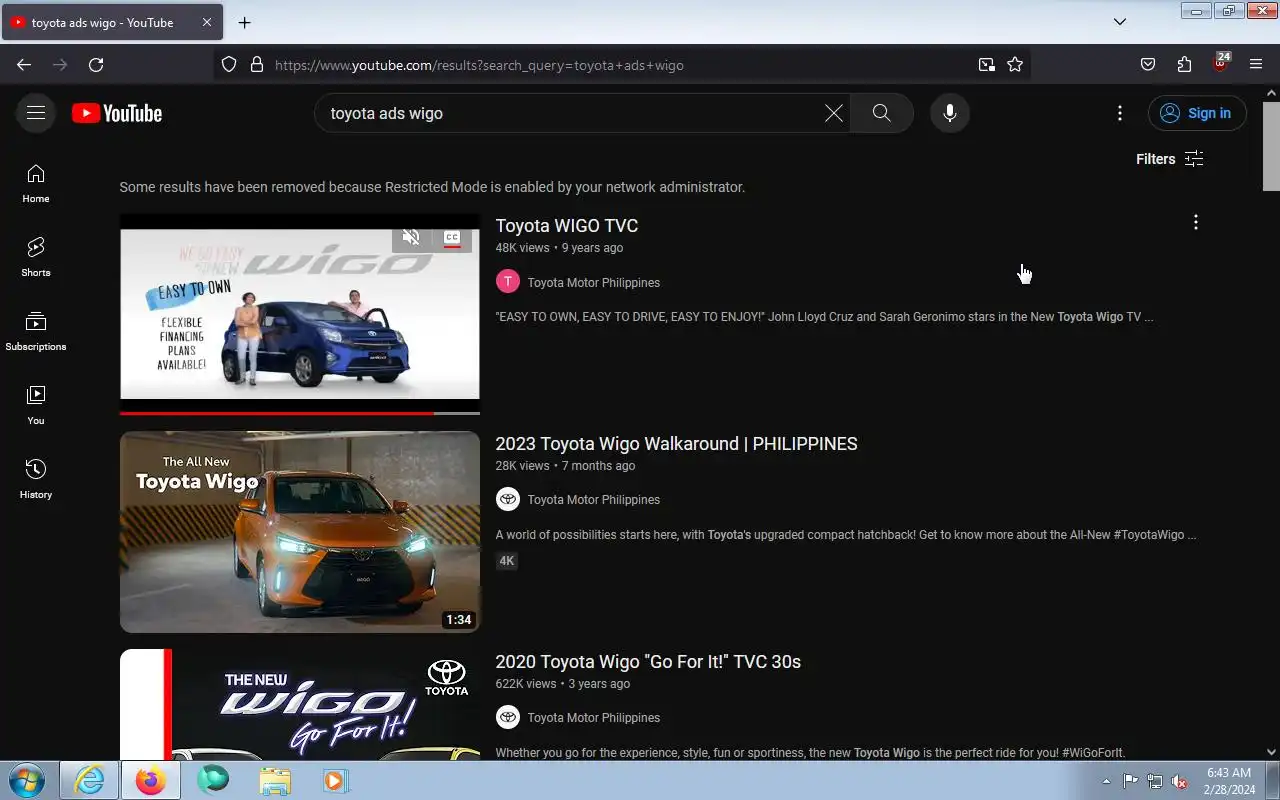1280x800 pixels.
Task: Open the tracking protection shield icon
Action: click(229, 65)
